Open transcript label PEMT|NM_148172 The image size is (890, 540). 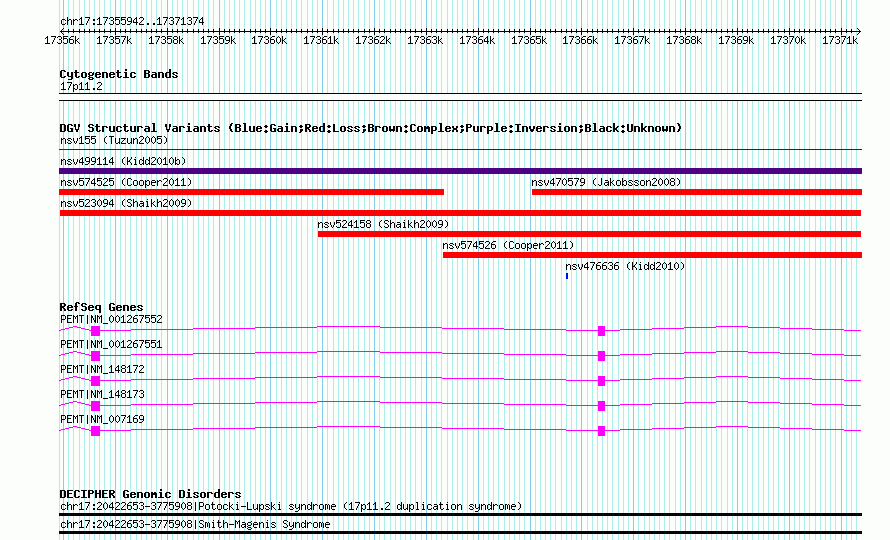coord(102,370)
